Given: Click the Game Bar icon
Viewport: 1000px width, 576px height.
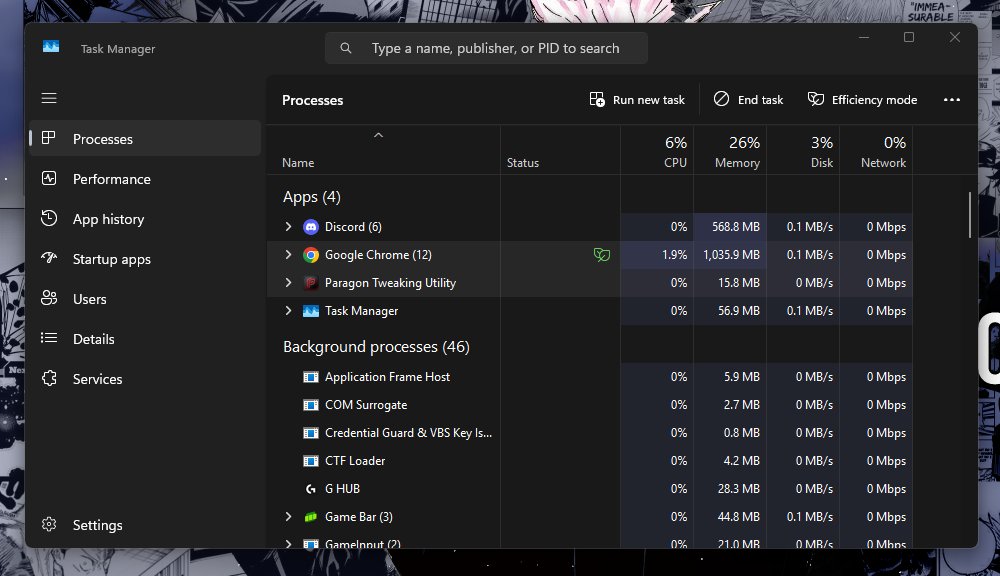Looking at the screenshot, I should [311, 517].
